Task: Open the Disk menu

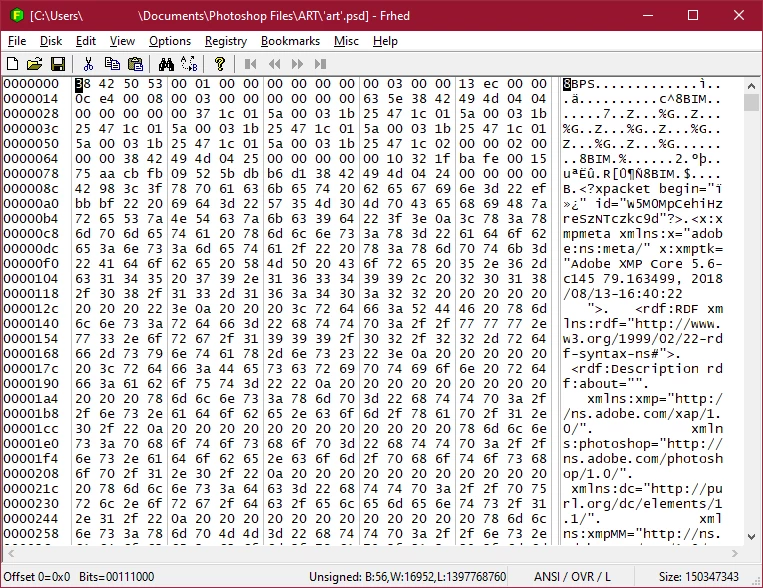Action: point(51,41)
